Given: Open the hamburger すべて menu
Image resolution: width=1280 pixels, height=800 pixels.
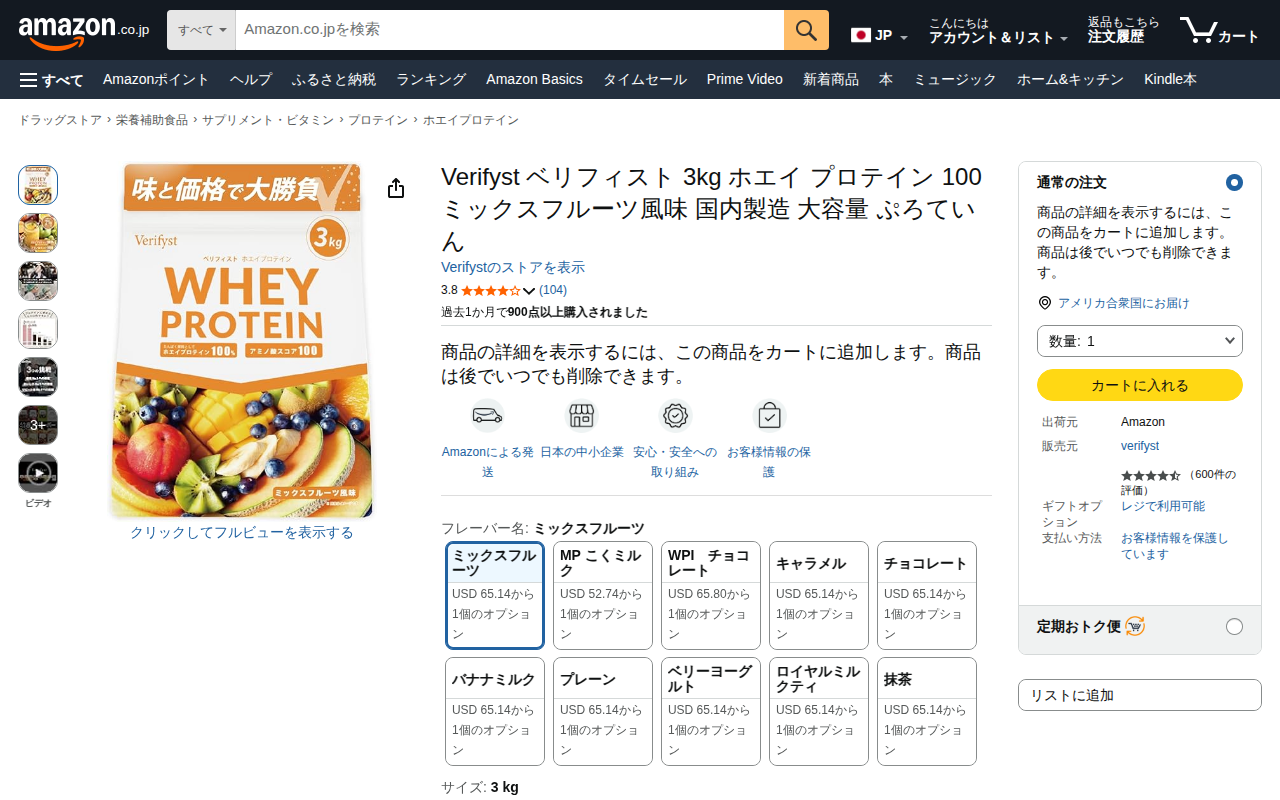Looking at the screenshot, I should [51, 80].
